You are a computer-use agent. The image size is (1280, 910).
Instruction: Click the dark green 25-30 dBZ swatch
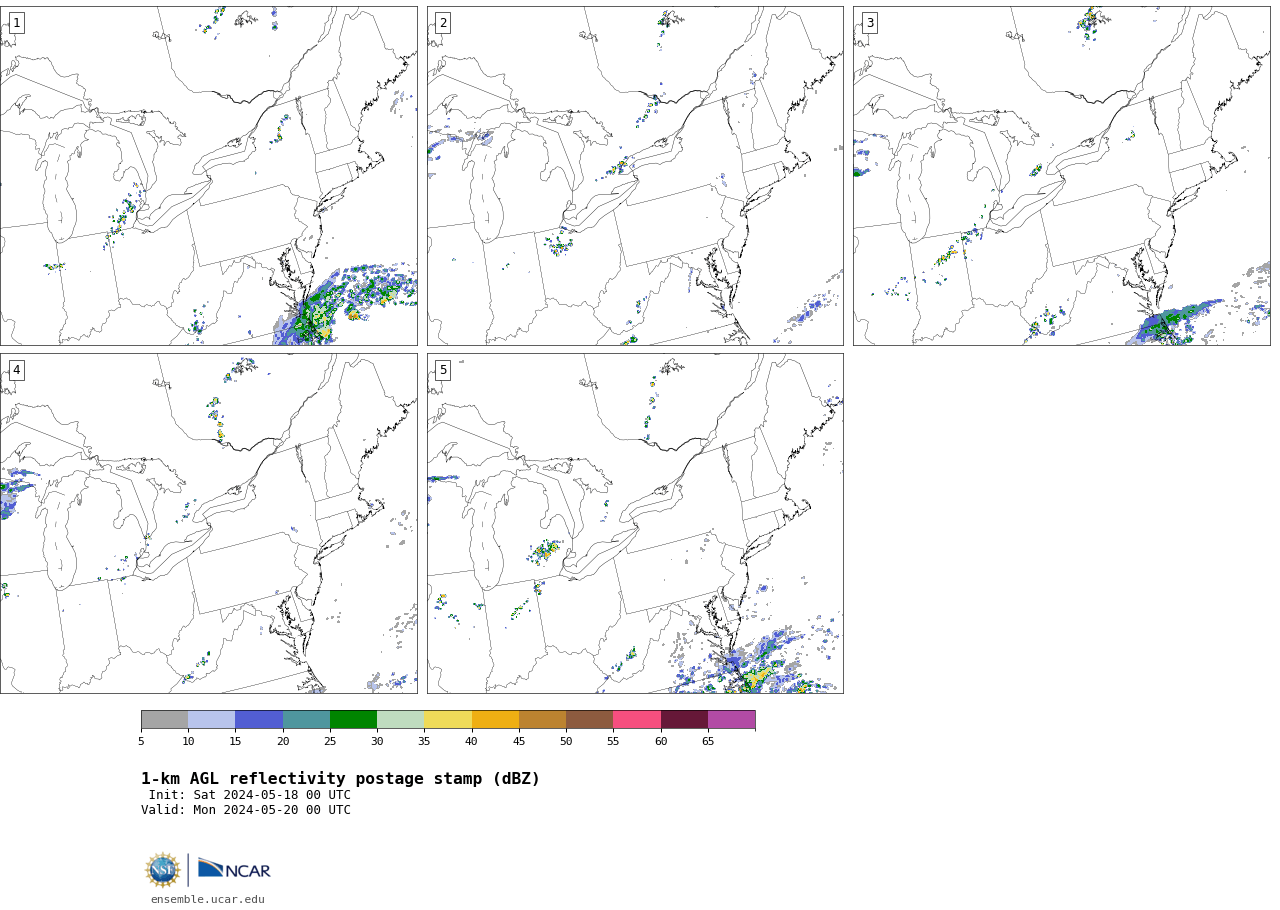click(x=354, y=720)
